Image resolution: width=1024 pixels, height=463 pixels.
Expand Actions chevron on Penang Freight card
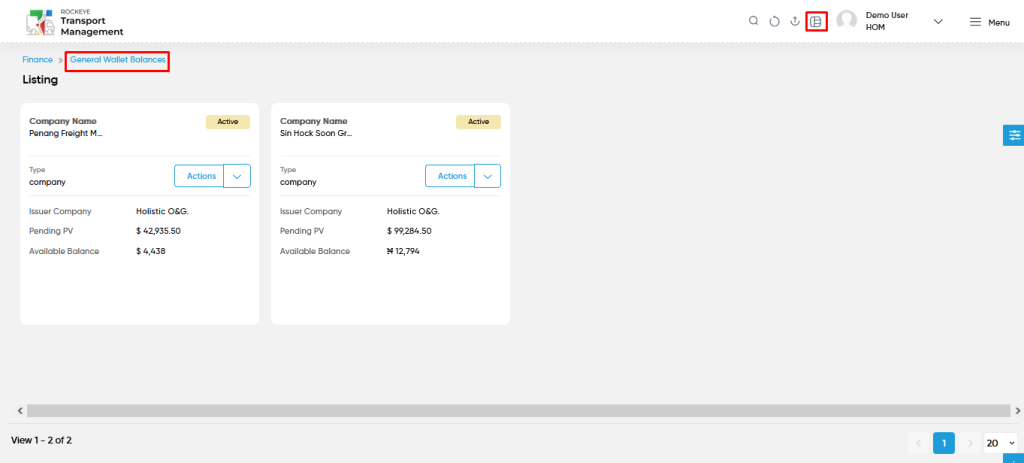coord(237,176)
